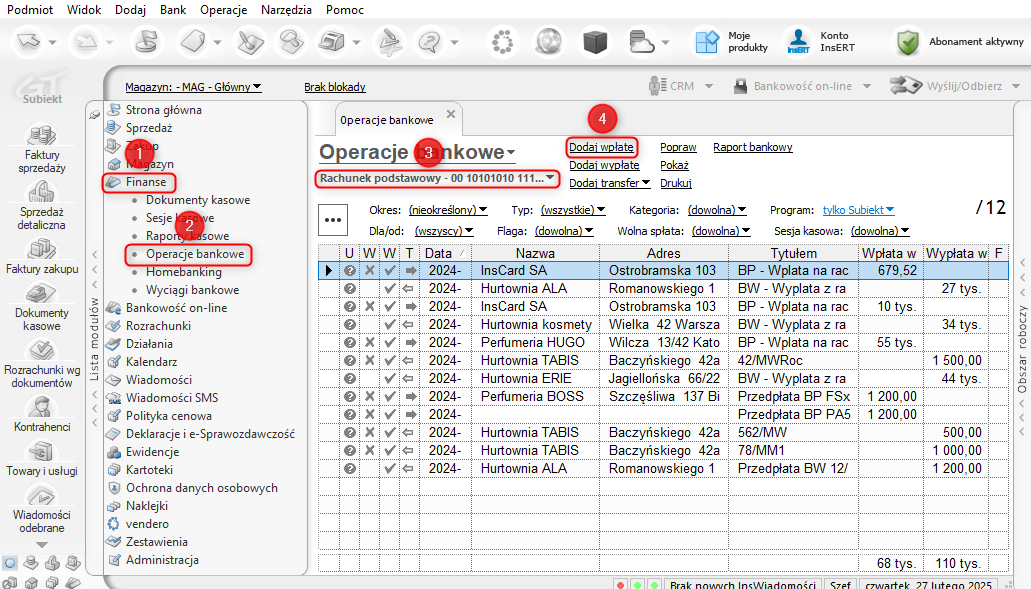This screenshot has width=1031, height=589.
Task: Open the Polityka cenowa module
Action: [x=169, y=416]
